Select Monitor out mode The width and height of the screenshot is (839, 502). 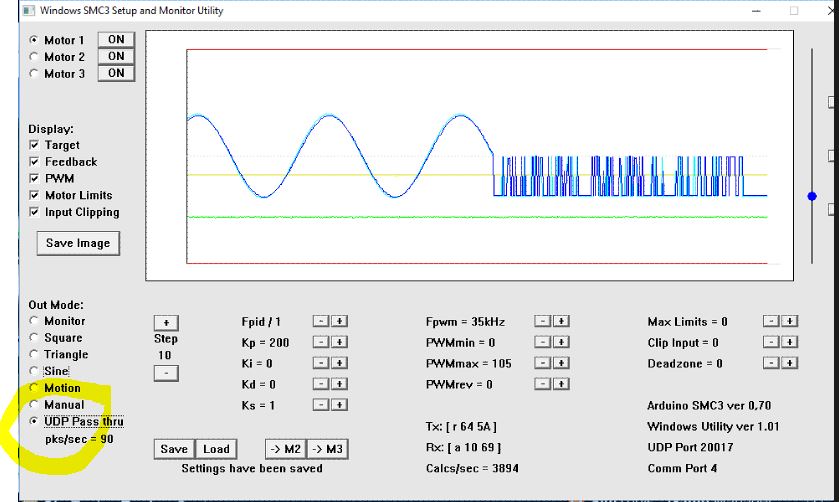[34, 321]
